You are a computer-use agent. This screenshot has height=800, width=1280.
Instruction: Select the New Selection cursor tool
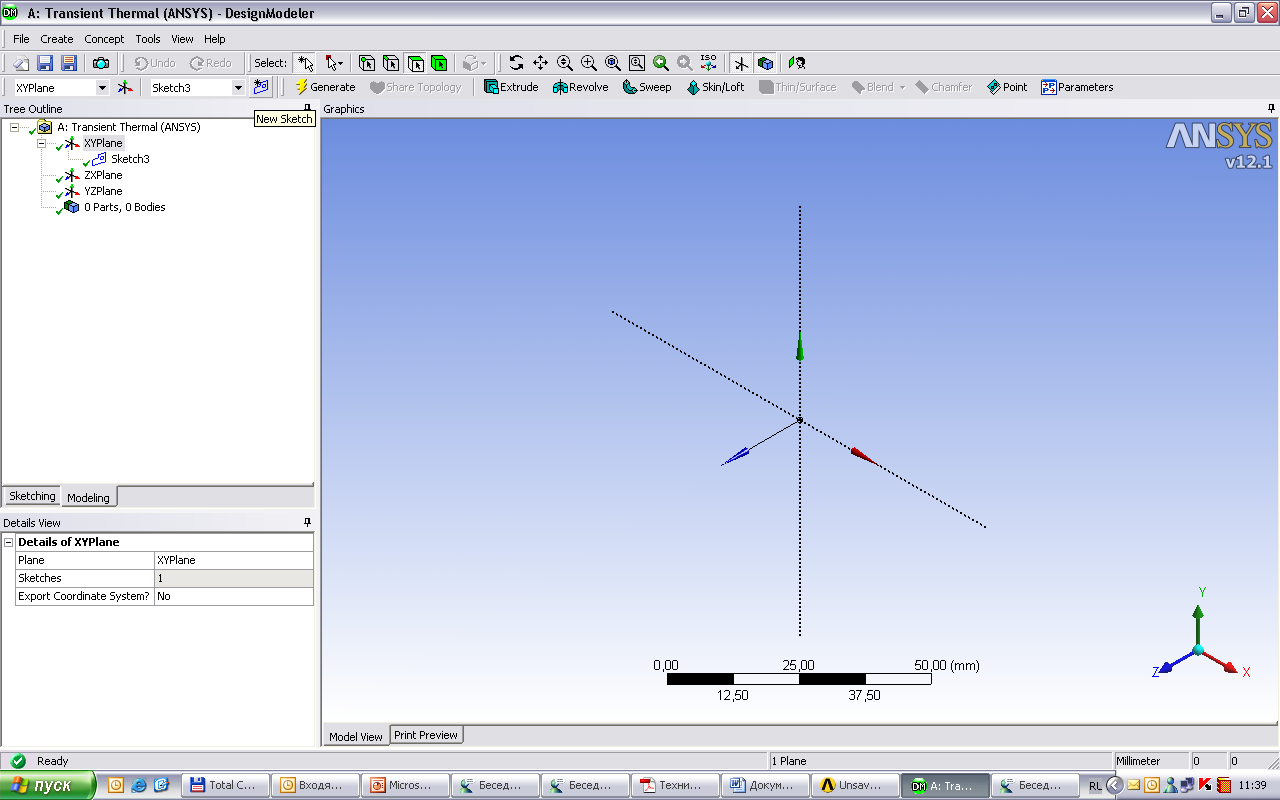[x=305, y=63]
